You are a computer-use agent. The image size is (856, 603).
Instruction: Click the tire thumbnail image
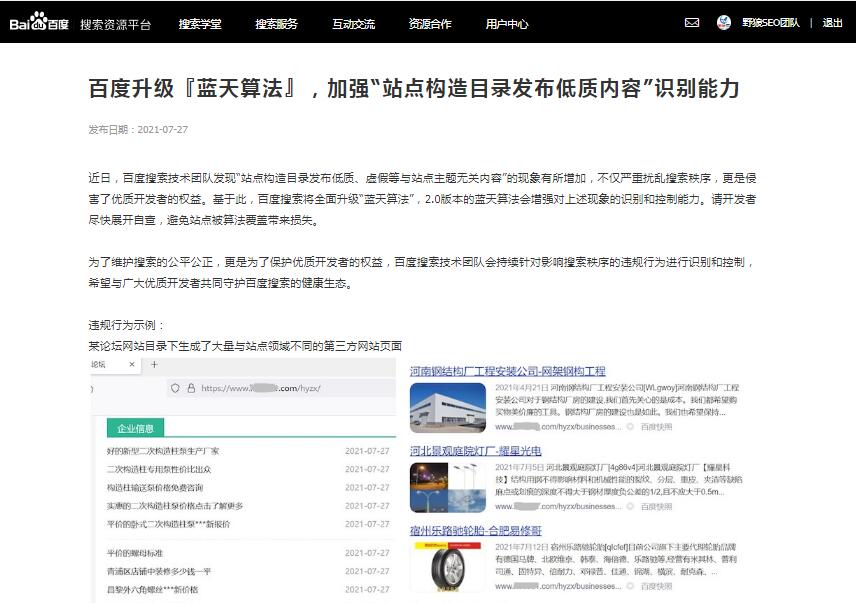447,565
